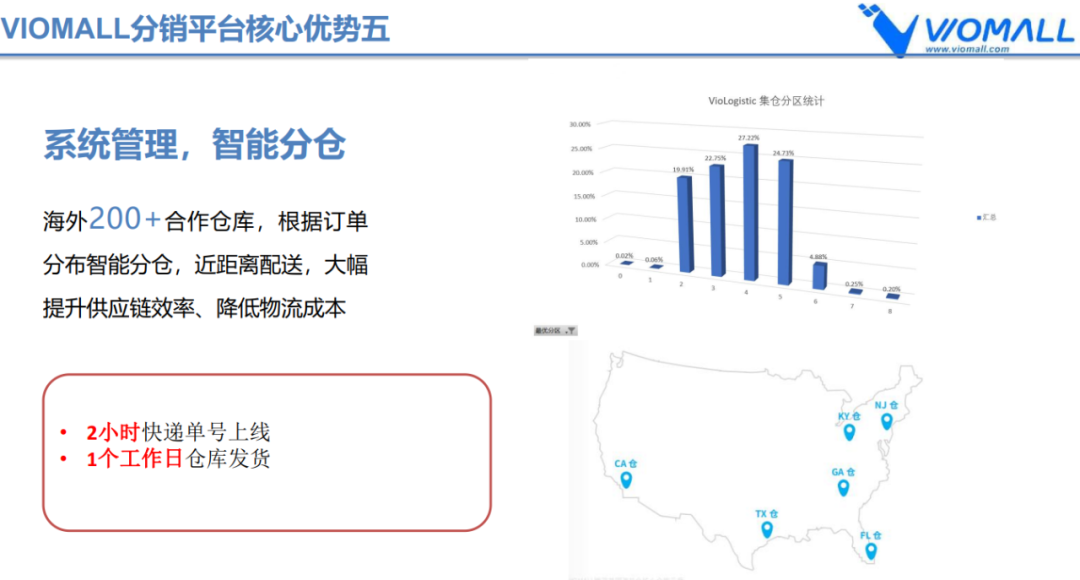This screenshot has height=580, width=1080.
Task: Click the TX warehouse map pin
Action: [x=765, y=529]
